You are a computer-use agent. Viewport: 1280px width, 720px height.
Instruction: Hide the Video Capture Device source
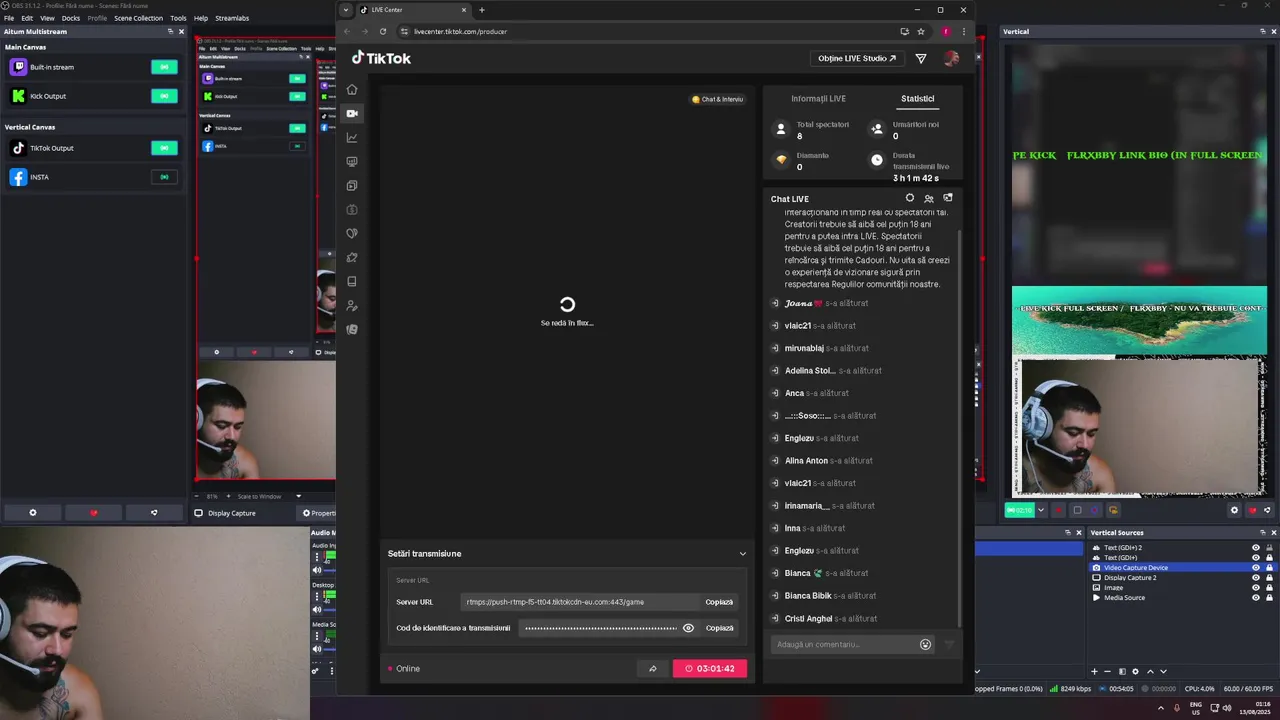tap(1256, 568)
